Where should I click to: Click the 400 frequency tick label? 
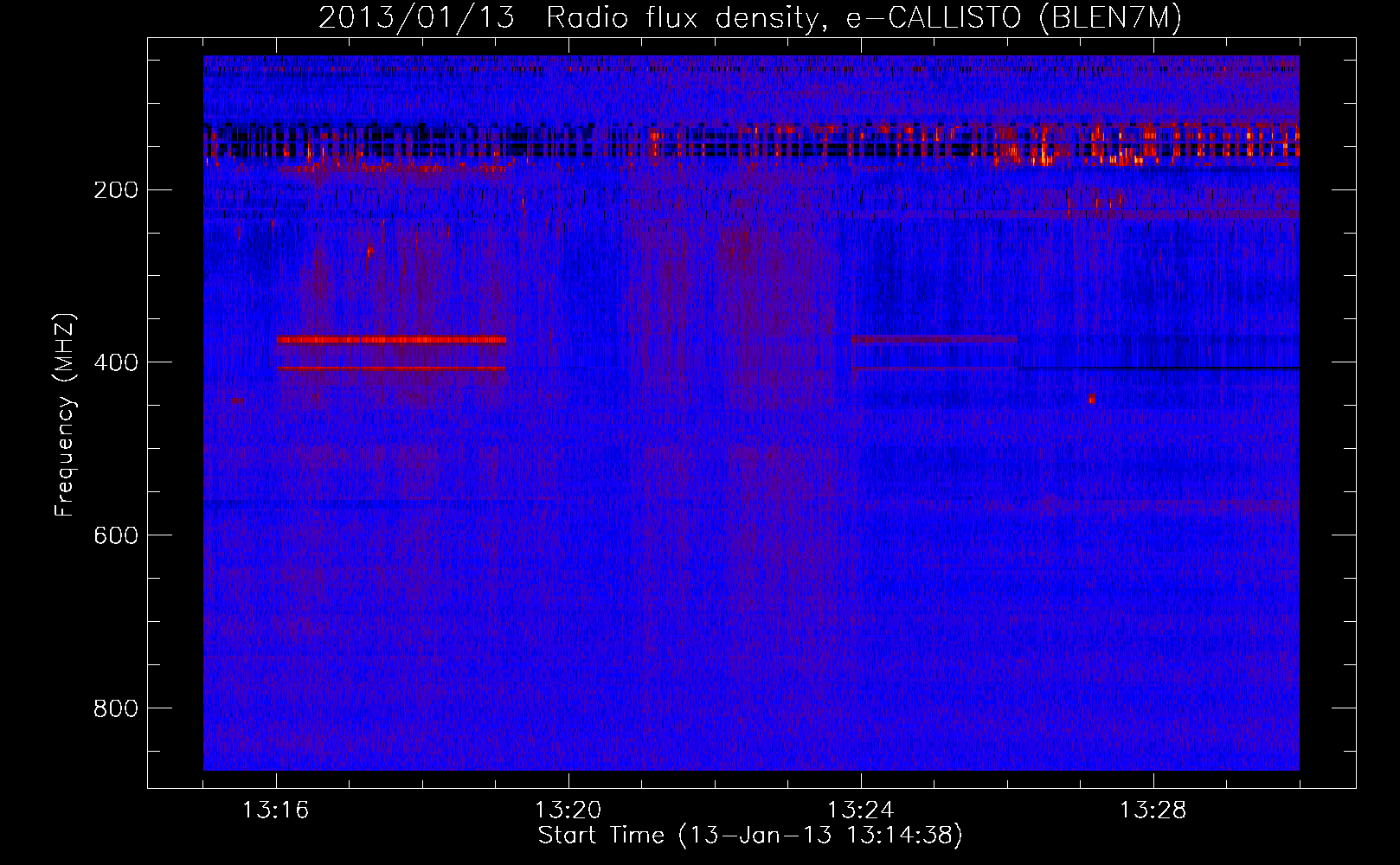click(116, 362)
